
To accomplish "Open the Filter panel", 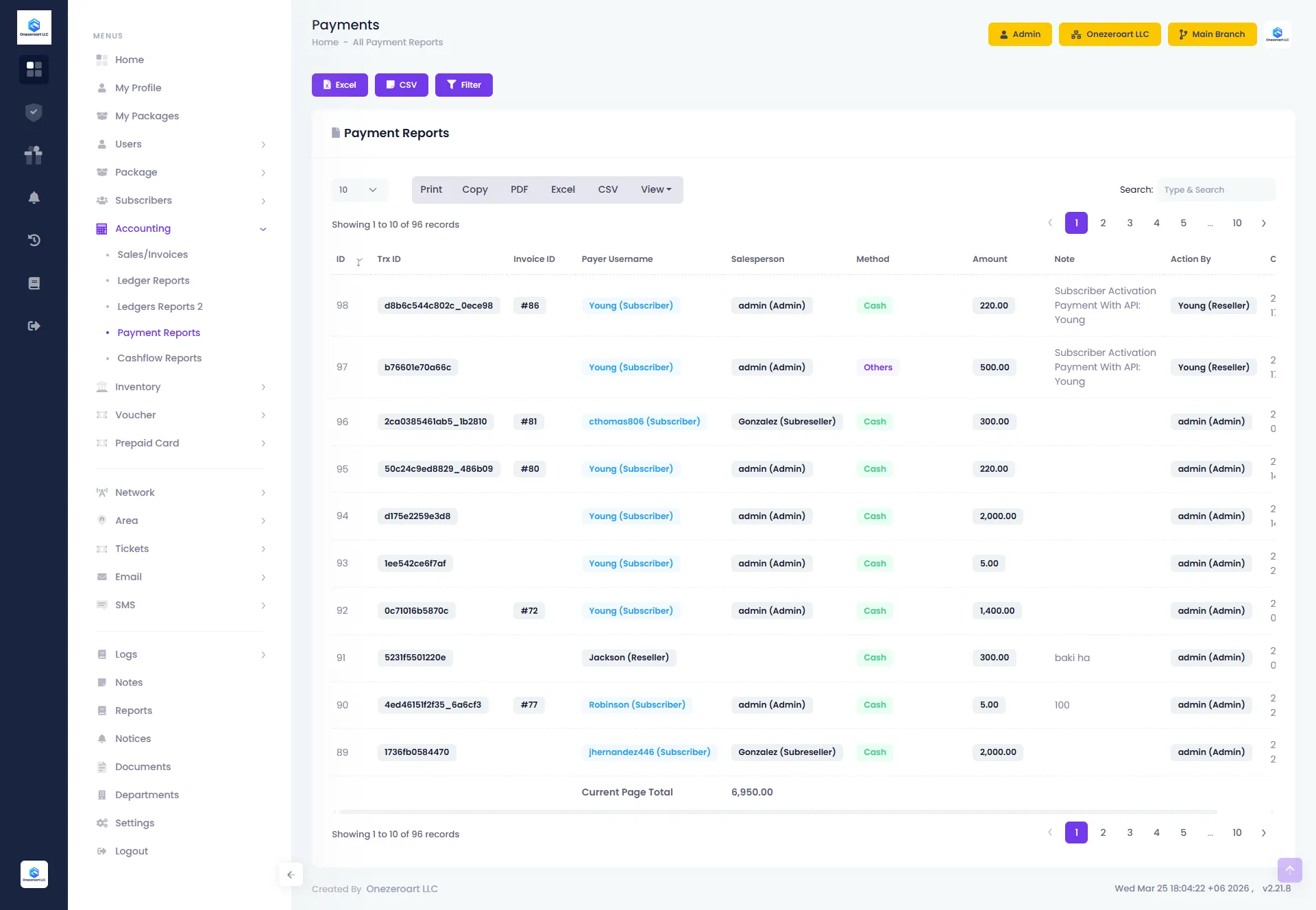I will (x=464, y=84).
